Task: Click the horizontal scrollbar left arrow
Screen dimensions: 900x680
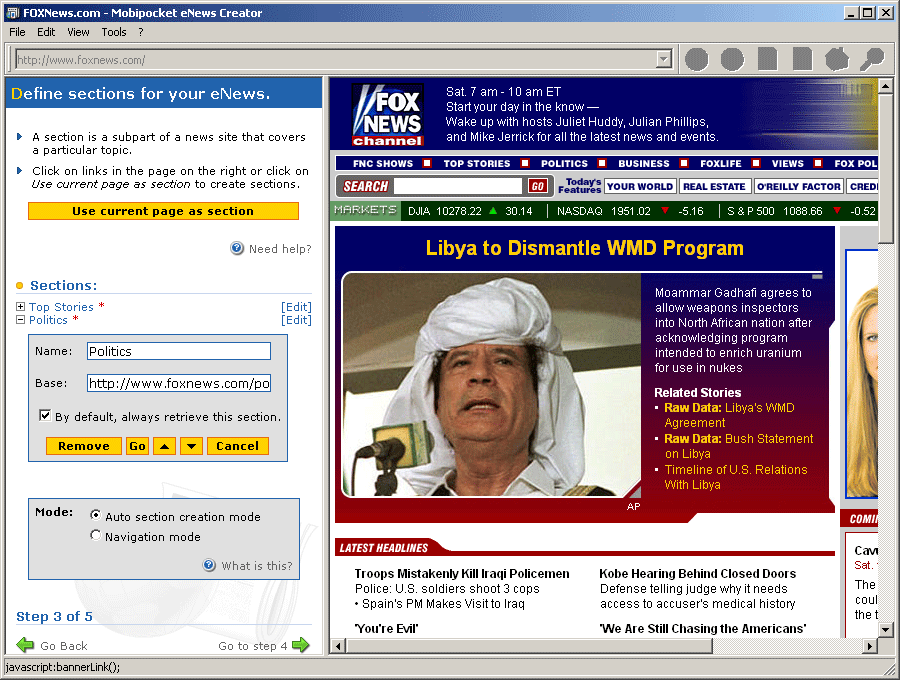Action: click(x=338, y=646)
